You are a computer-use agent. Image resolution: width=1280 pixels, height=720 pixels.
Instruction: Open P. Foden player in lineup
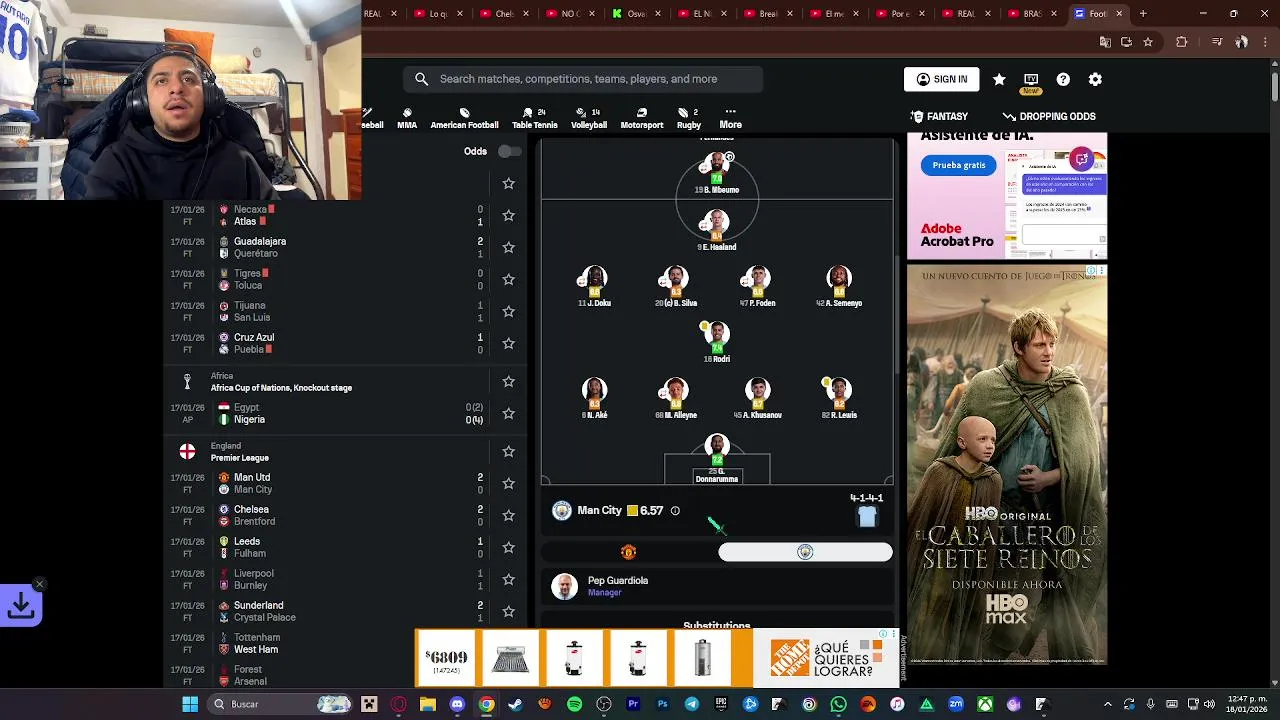[757, 286]
